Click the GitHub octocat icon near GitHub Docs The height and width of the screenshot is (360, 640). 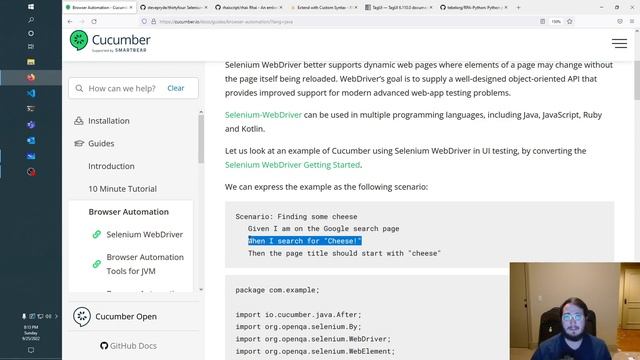[104, 346]
